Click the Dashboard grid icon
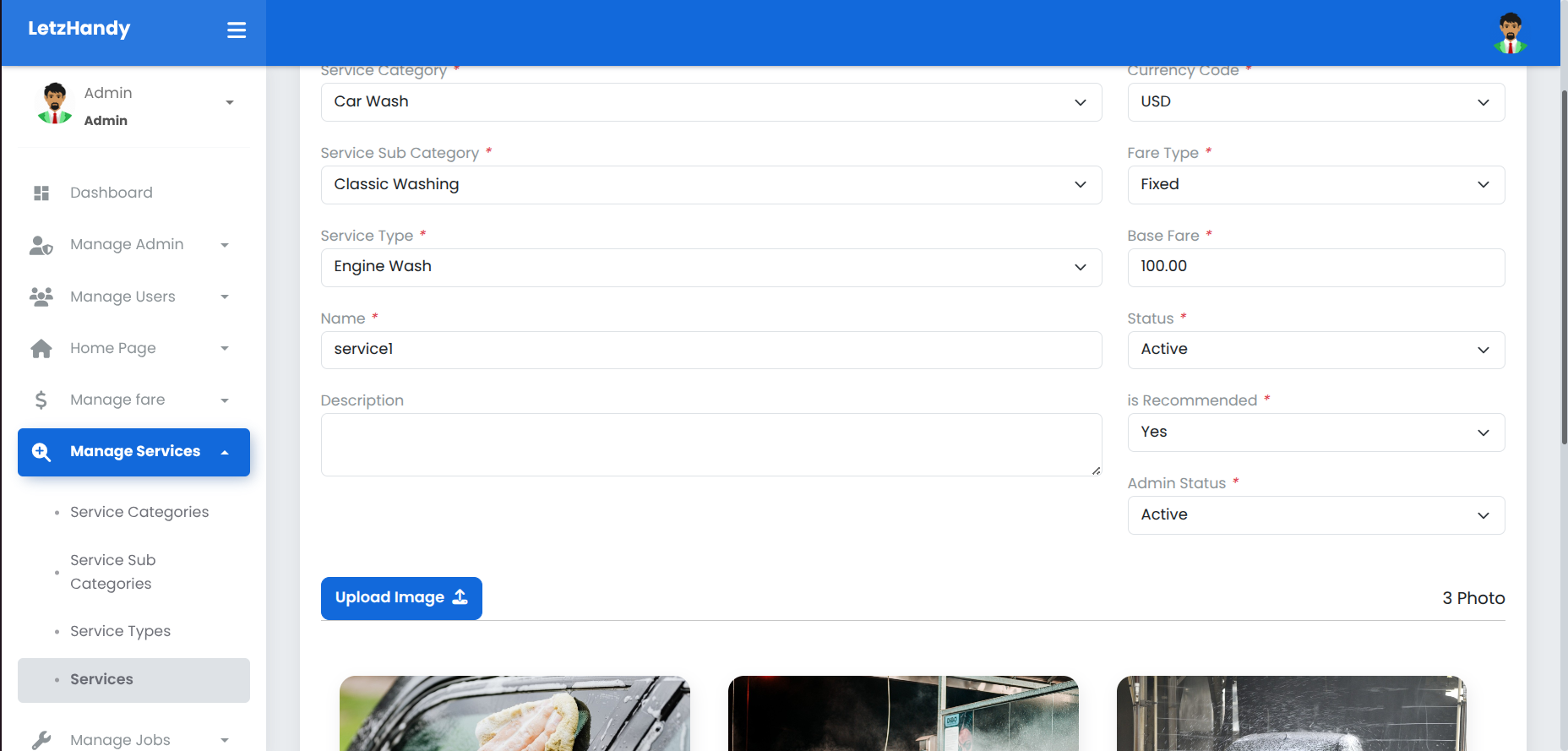This screenshot has width=1568, height=751. click(41, 193)
